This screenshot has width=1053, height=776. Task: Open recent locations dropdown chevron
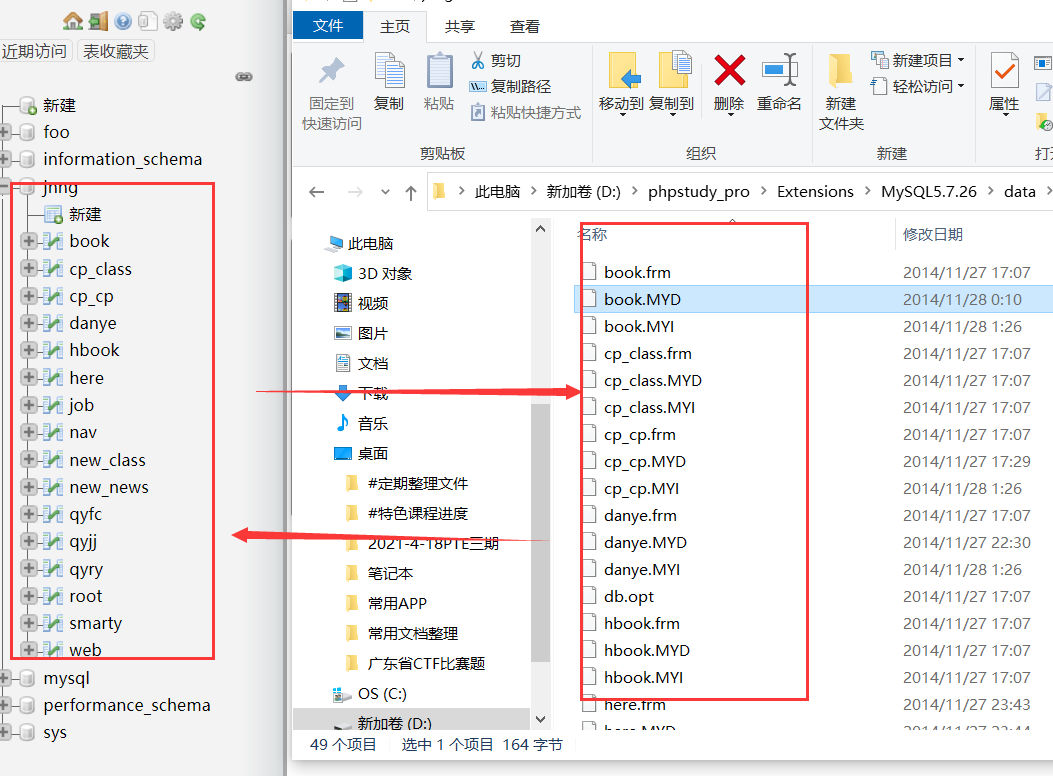pyautogui.click(x=385, y=192)
